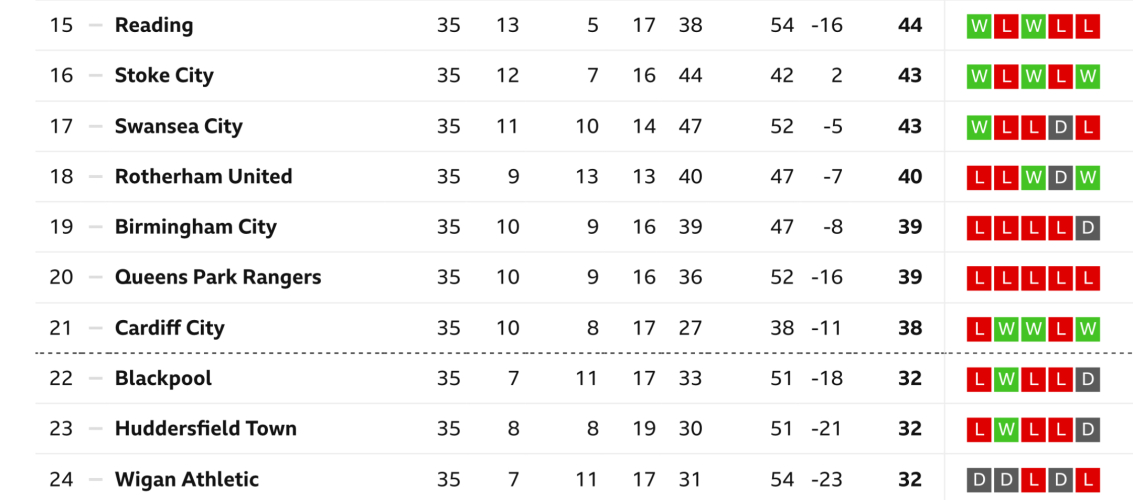
Task: Click Blackpool's green W form badge
Action: pyautogui.click(x=1005, y=379)
